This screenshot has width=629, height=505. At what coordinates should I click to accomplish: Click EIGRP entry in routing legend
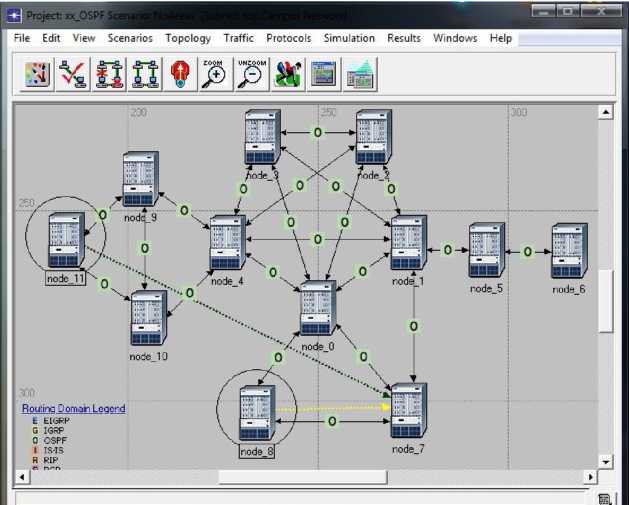pyautogui.click(x=52, y=421)
